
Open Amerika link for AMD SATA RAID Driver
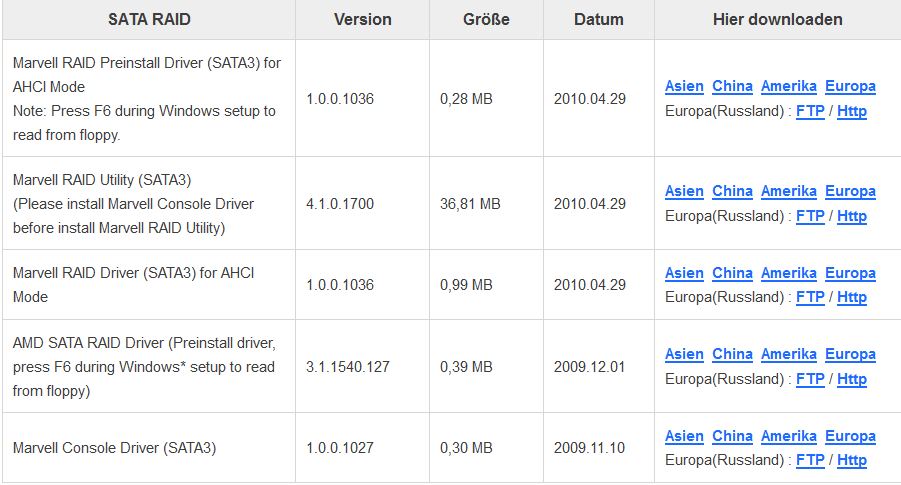[788, 355]
